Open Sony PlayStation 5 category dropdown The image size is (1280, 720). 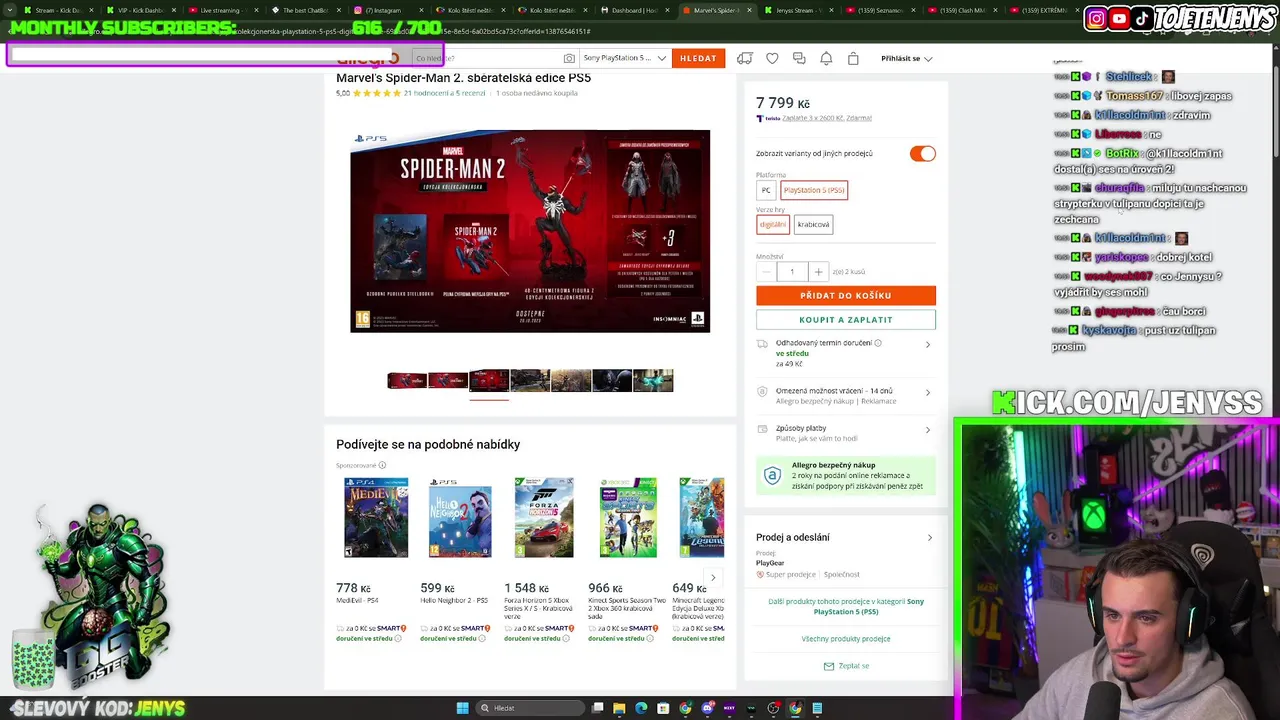[x=625, y=58]
